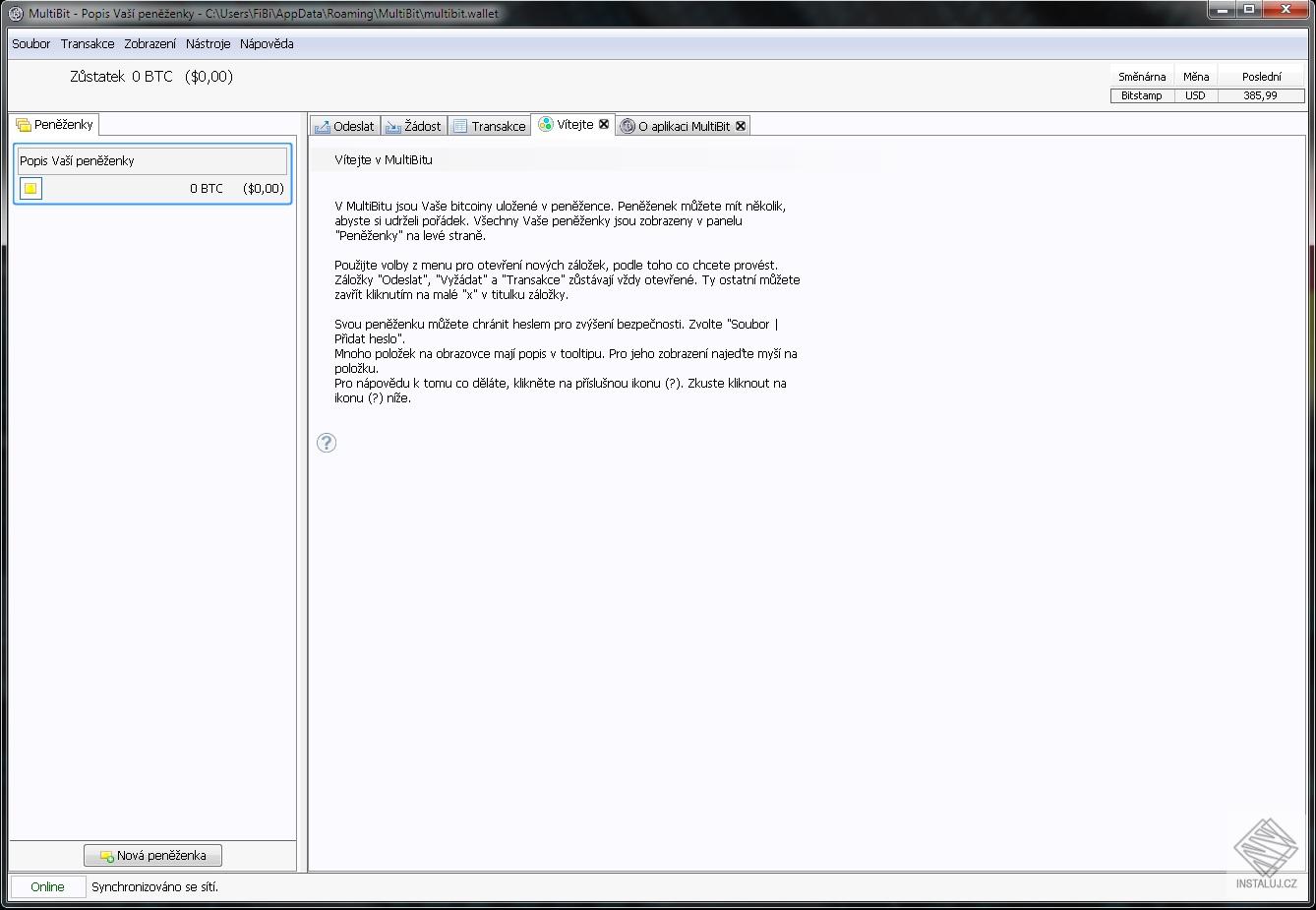Click the Poslední column header
1316x910 pixels.
pyautogui.click(x=1262, y=77)
